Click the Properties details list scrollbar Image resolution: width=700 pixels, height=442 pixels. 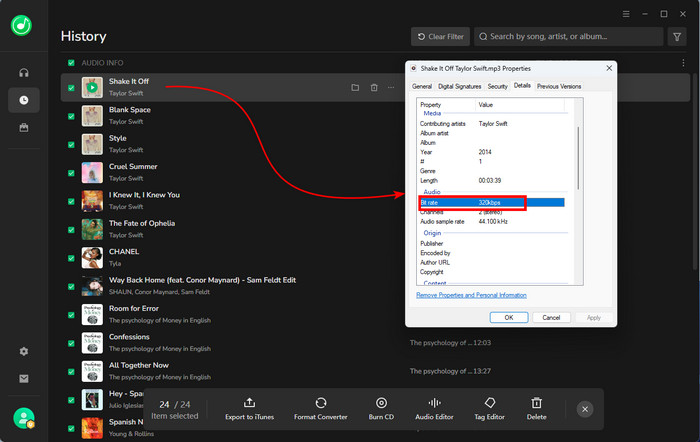pos(579,158)
